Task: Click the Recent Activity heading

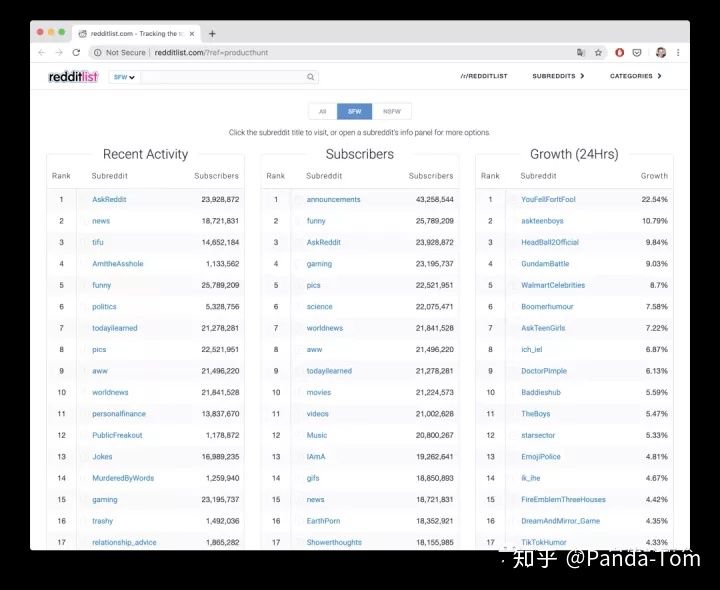Action: (146, 154)
